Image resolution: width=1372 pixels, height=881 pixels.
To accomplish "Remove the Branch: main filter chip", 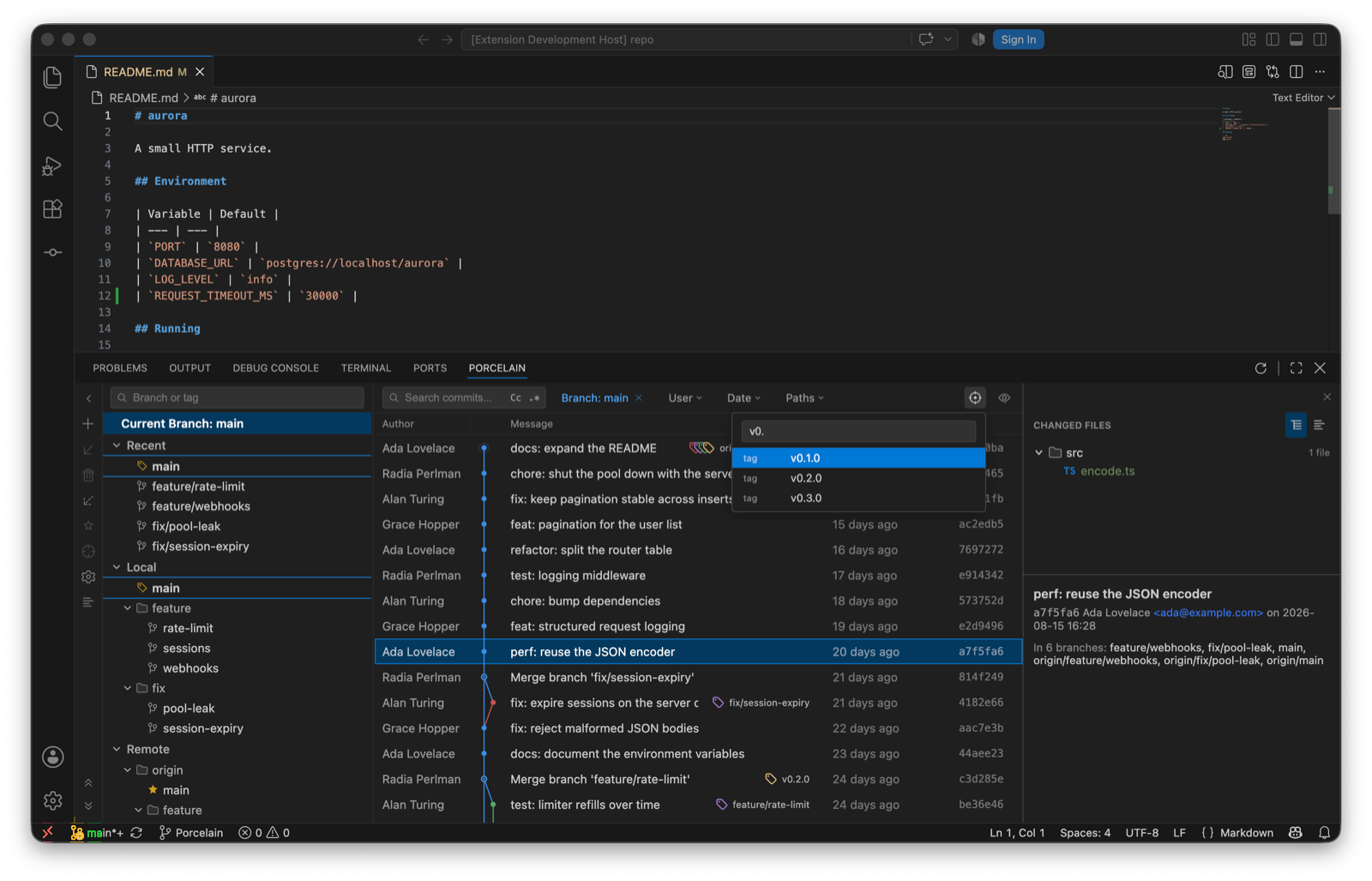I will point(639,398).
